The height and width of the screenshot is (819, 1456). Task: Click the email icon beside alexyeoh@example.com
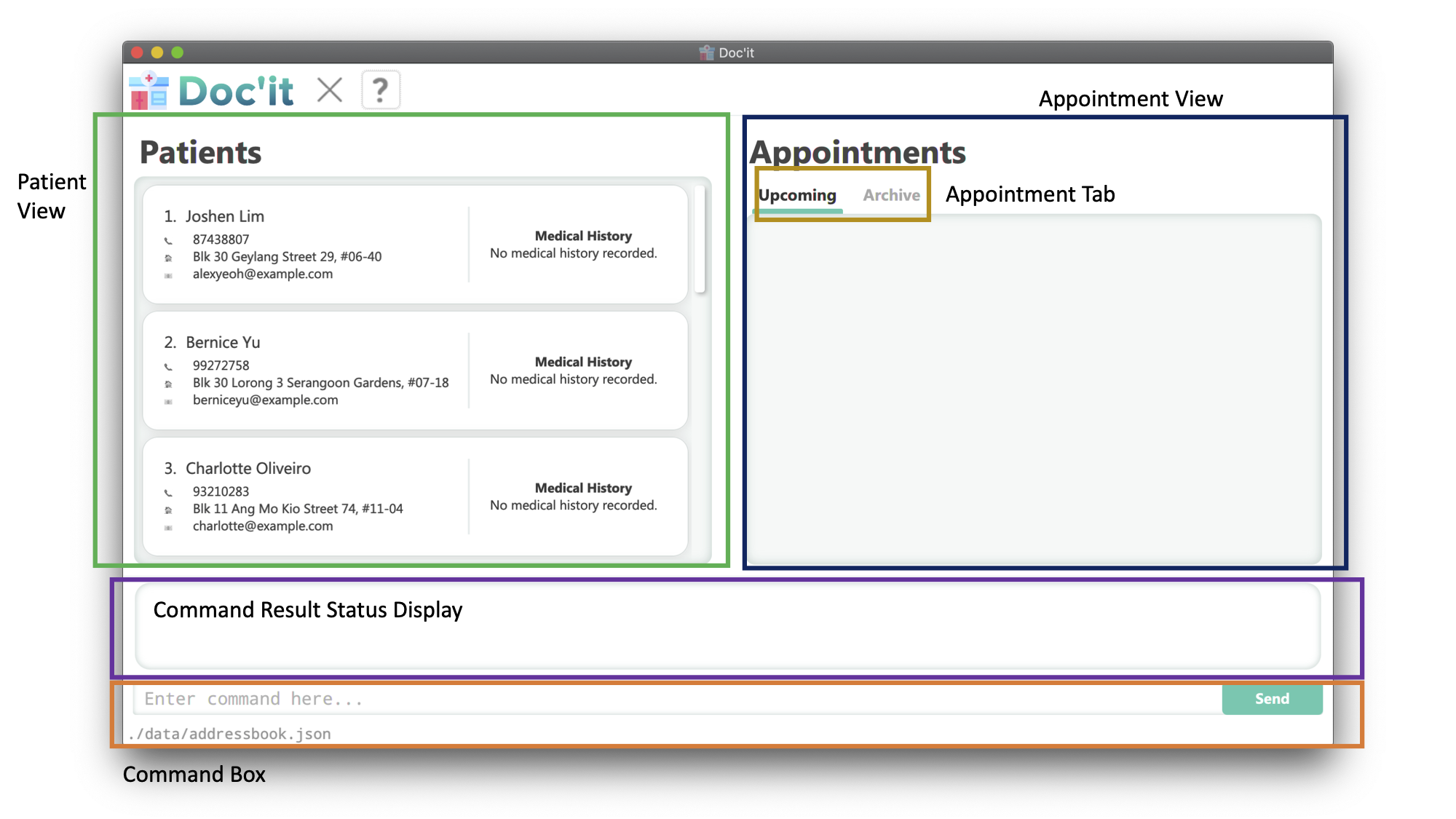point(168,275)
